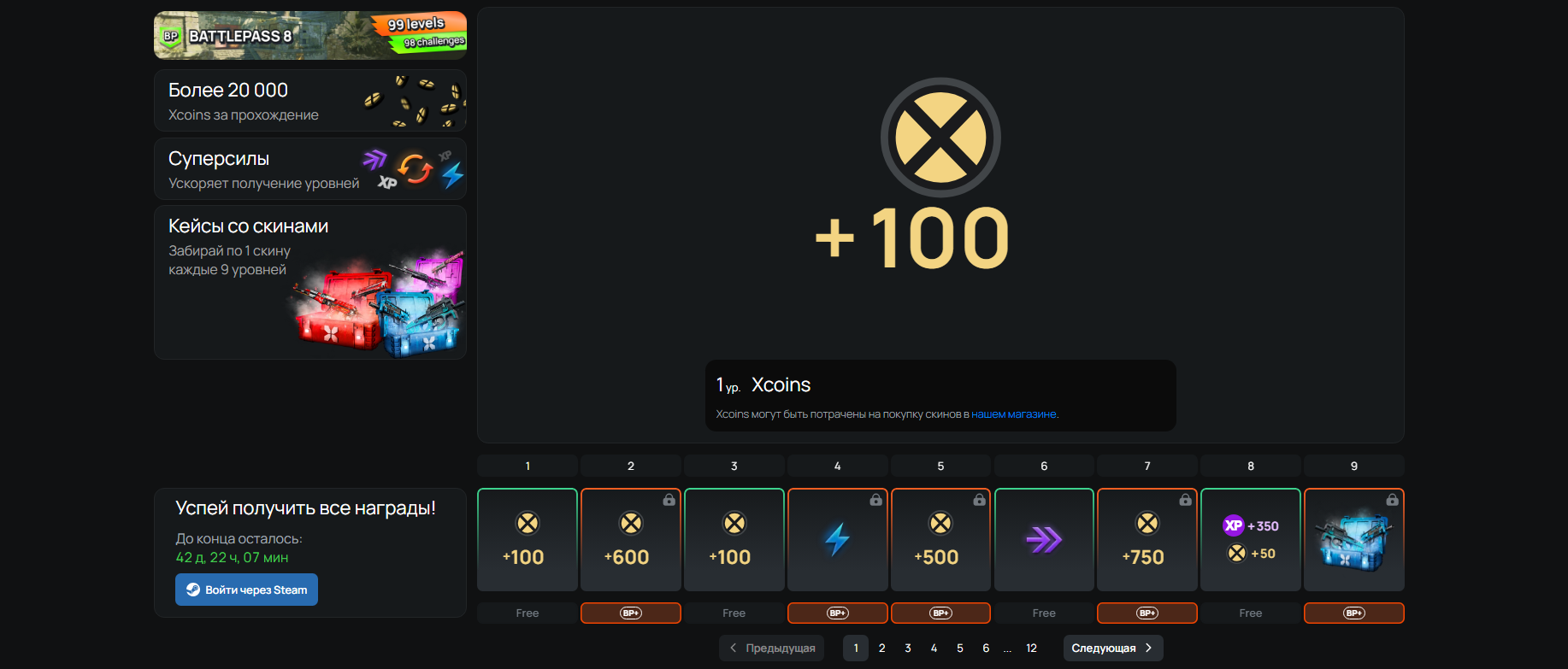Open the blue skin case reward
Image resolution: width=1568 pixels, height=669 pixels.
(1354, 539)
